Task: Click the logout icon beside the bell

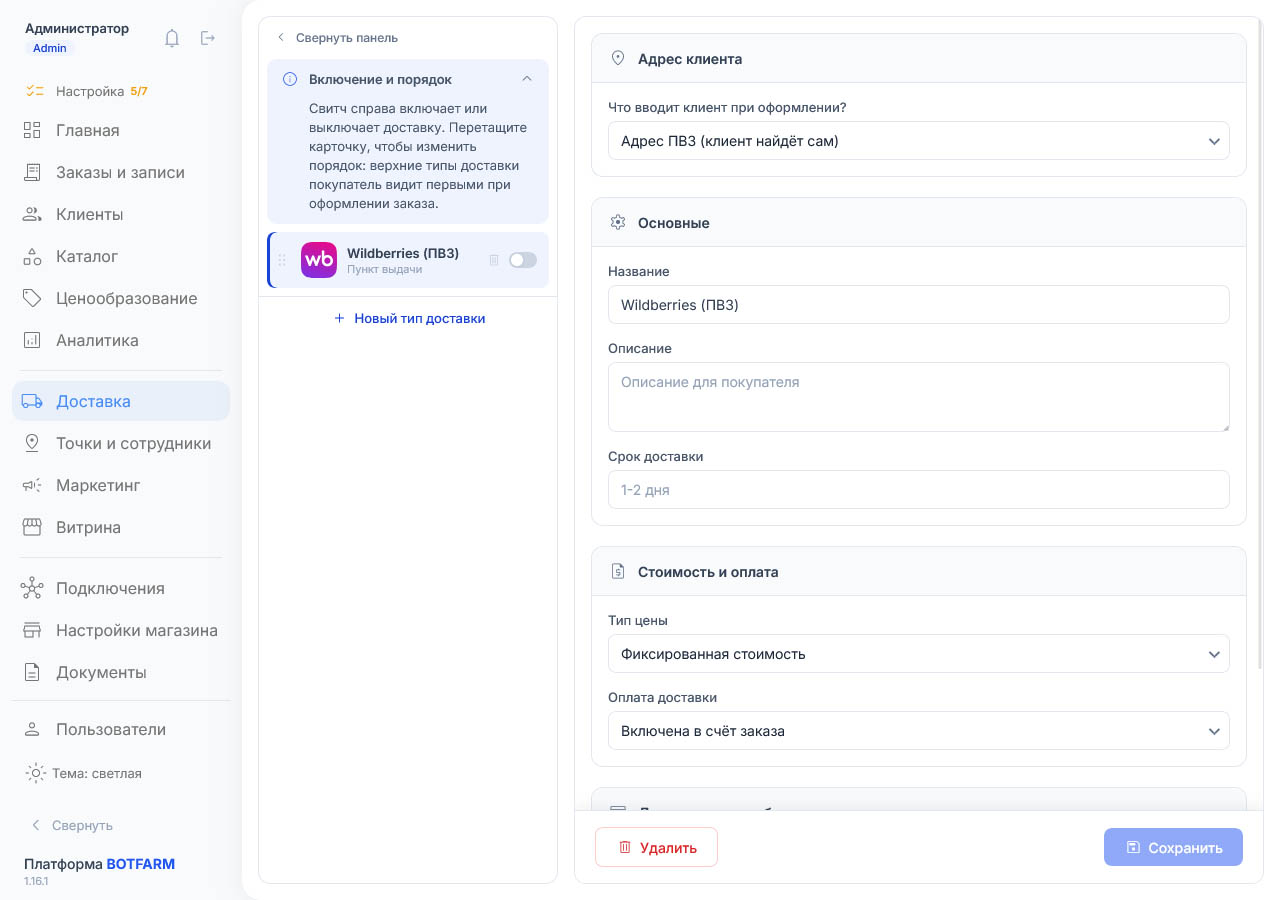Action: pyautogui.click(x=208, y=38)
